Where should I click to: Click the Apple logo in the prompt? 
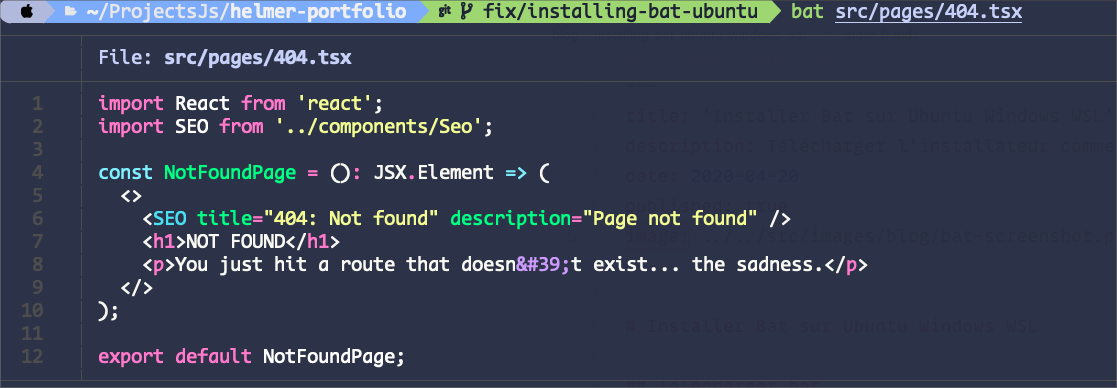tap(26, 12)
